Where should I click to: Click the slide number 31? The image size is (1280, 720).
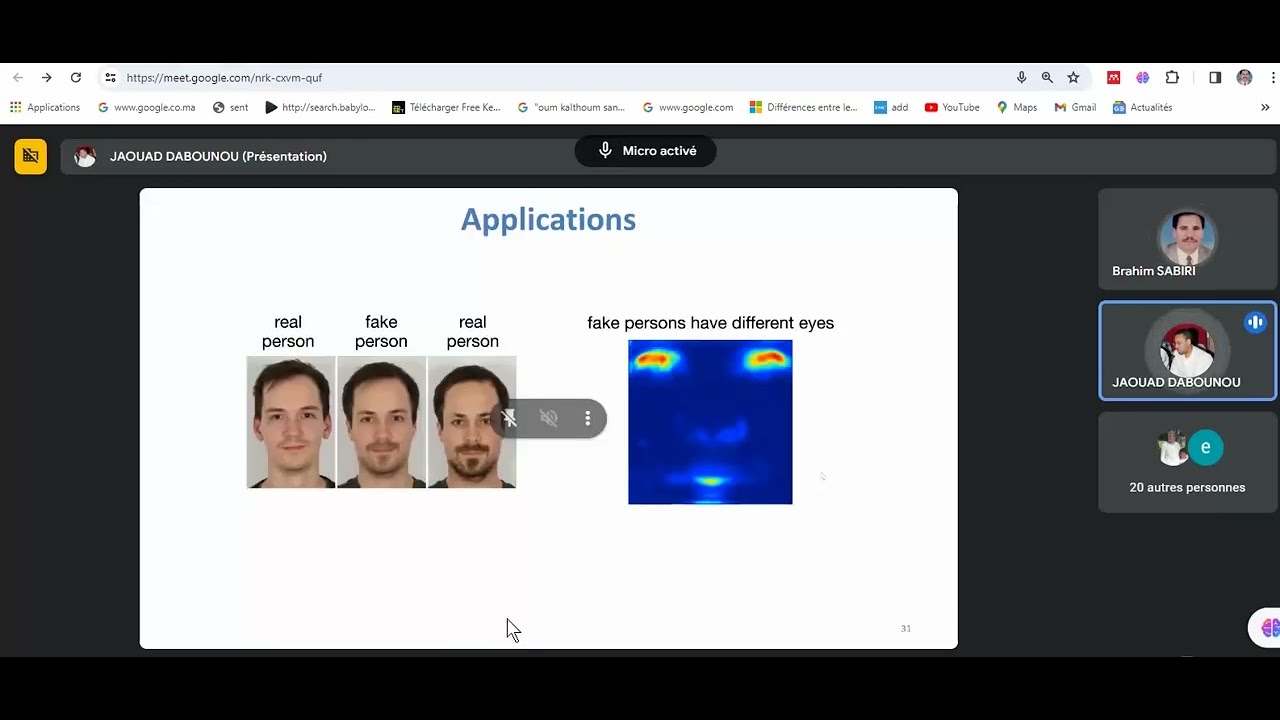906,628
